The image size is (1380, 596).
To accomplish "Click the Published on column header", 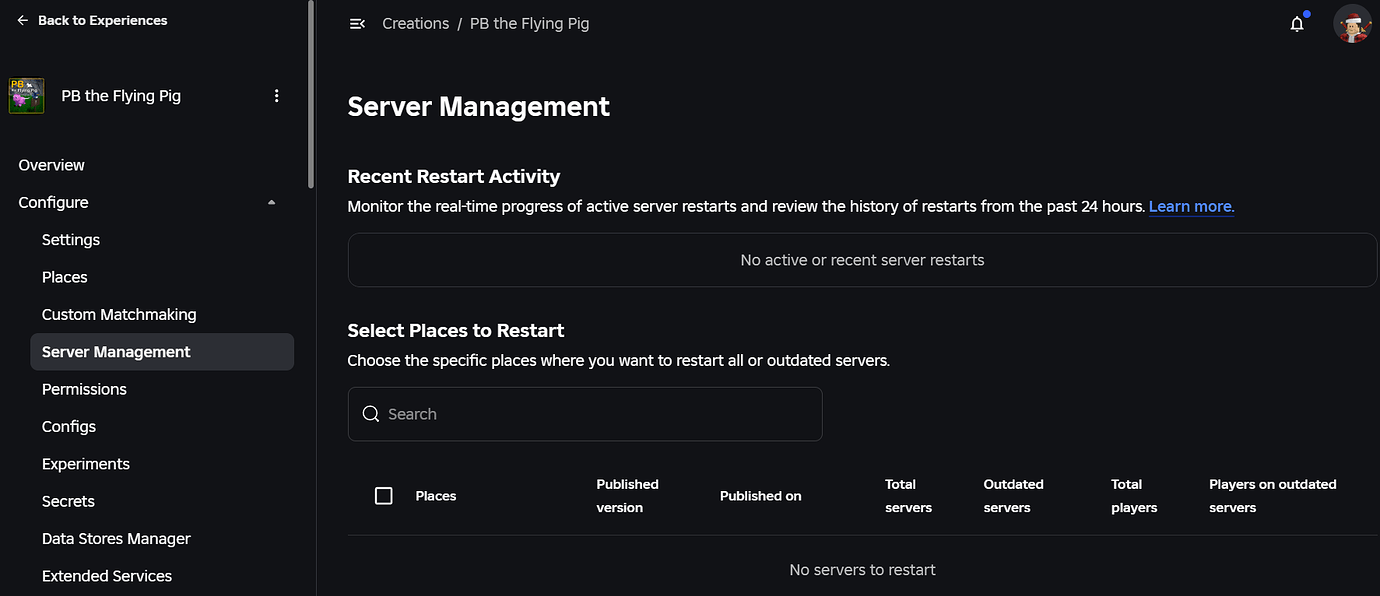I will [761, 496].
